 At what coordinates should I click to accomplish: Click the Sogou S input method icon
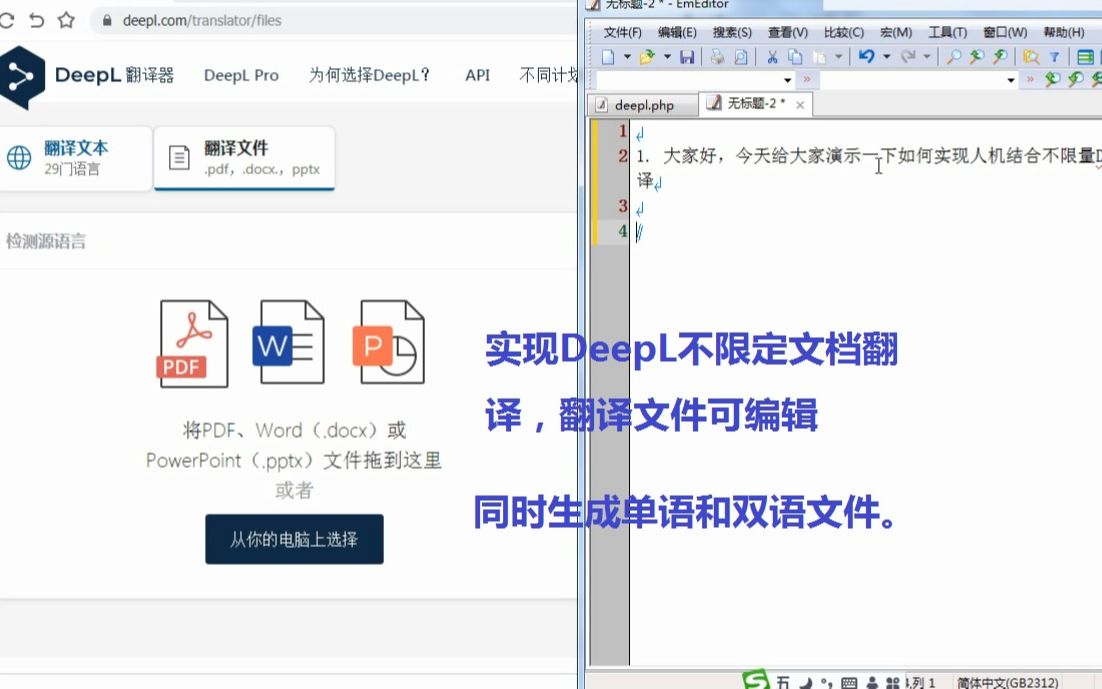click(756, 679)
